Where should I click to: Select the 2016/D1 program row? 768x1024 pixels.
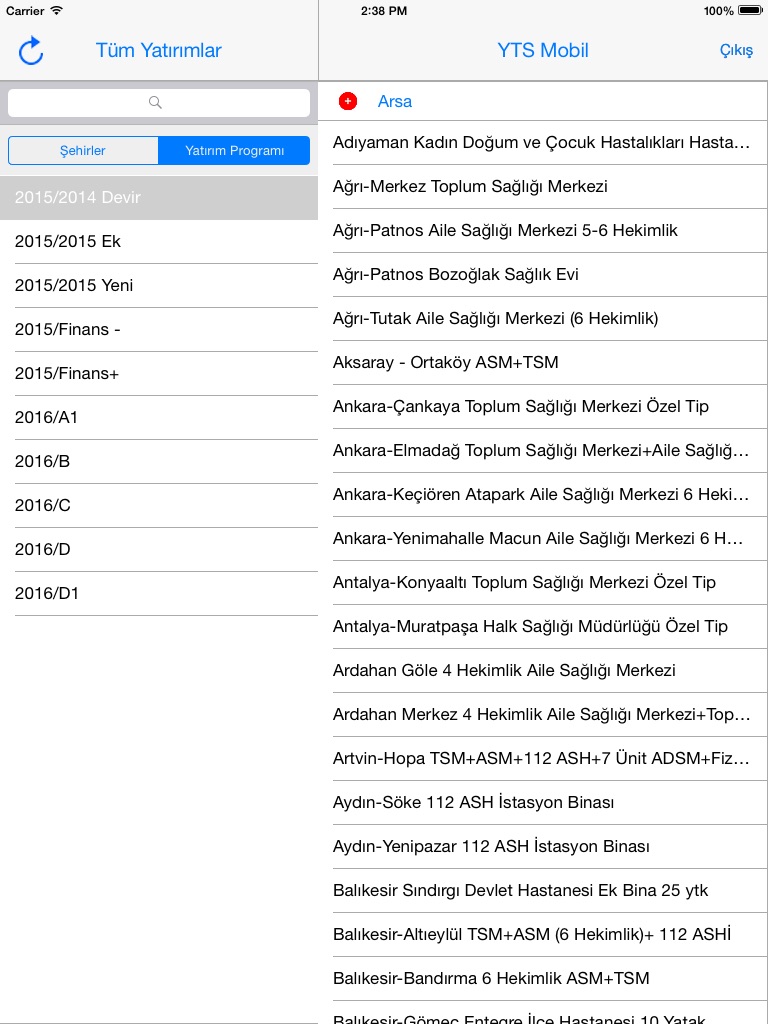159,593
